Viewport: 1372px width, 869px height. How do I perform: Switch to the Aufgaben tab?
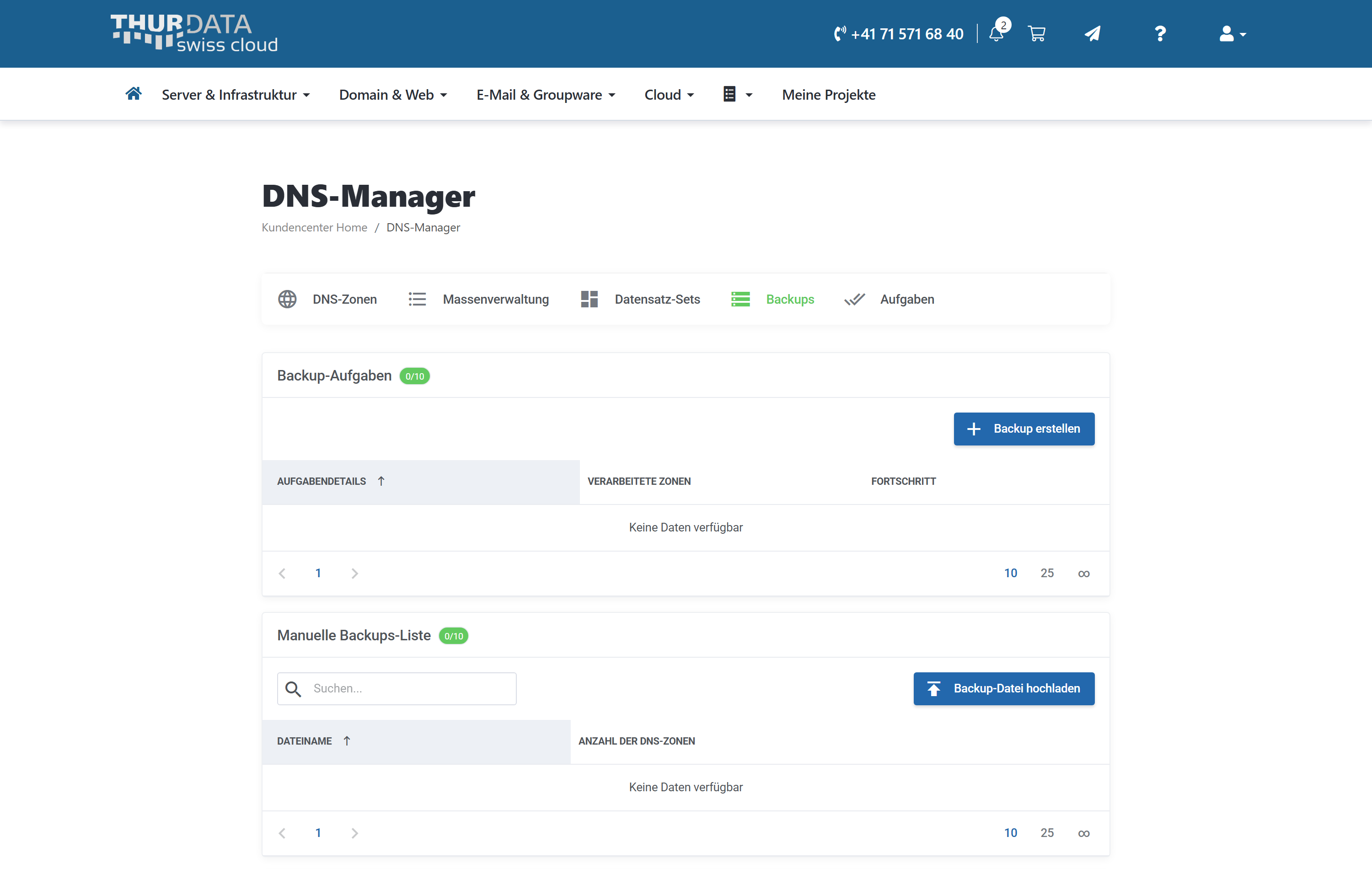pyautogui.click(x=890, y=299)
